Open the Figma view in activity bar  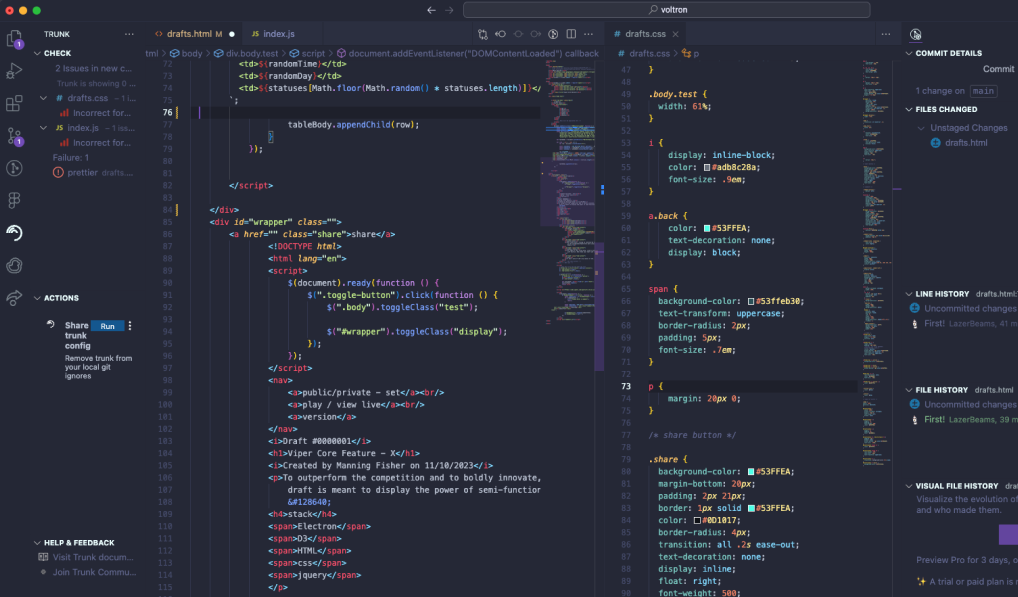(14, 201)
